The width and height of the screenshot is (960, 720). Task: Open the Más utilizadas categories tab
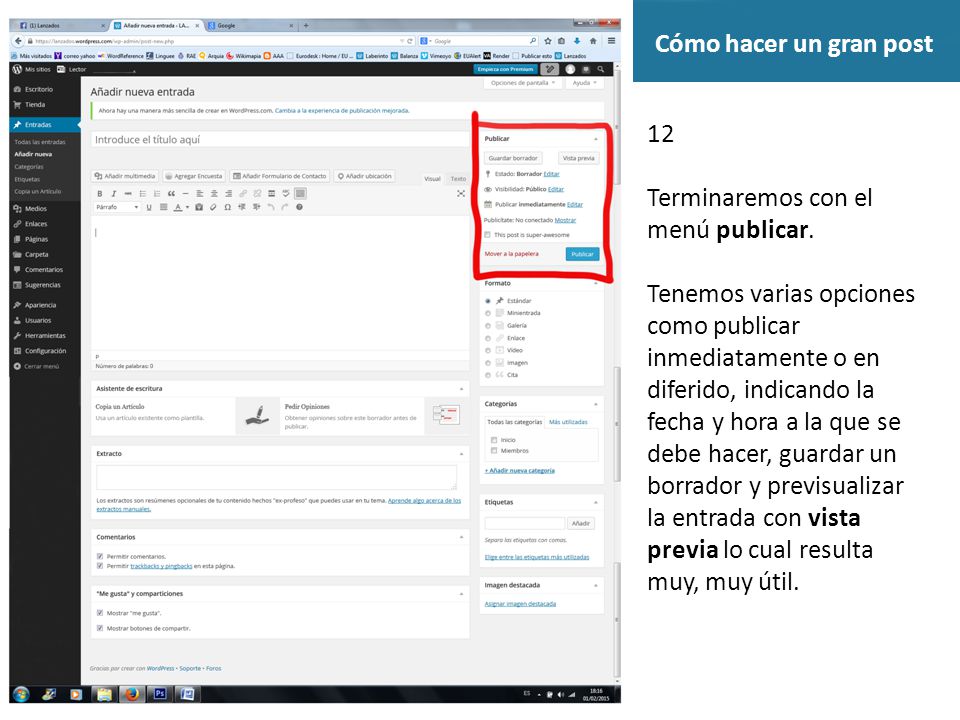point(568,422)
